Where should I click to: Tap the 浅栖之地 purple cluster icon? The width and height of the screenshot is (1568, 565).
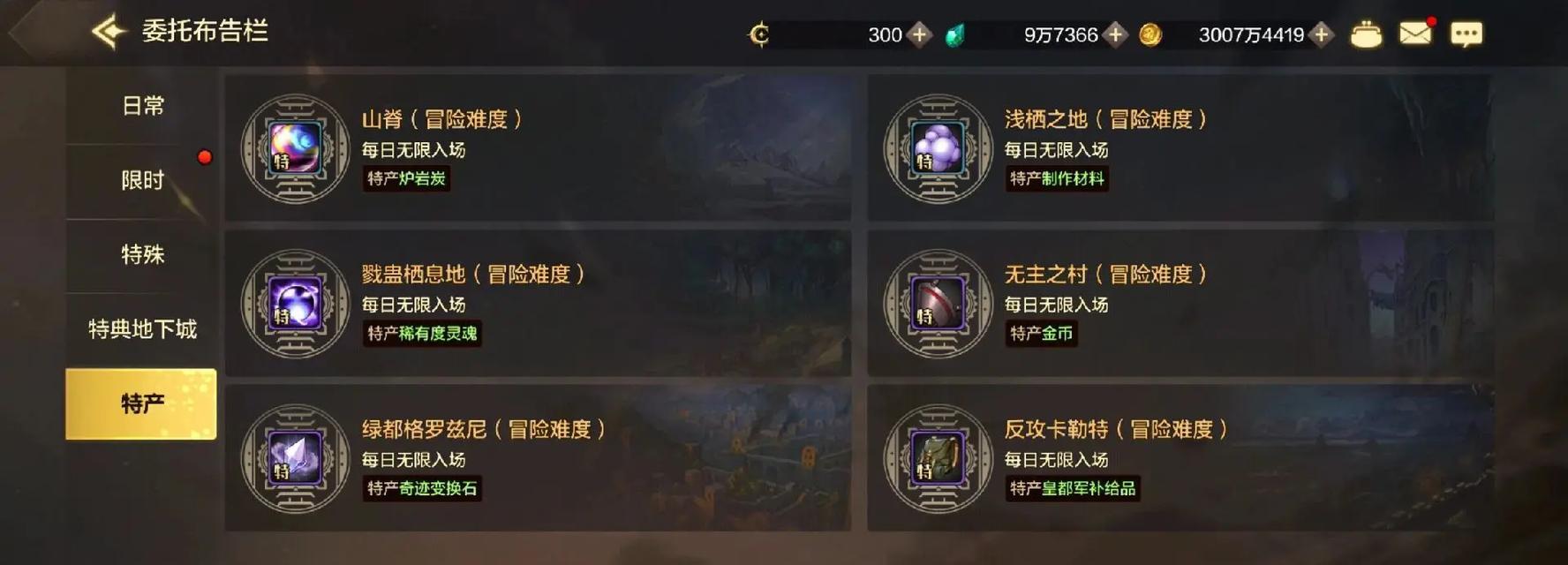click(939, 148)
